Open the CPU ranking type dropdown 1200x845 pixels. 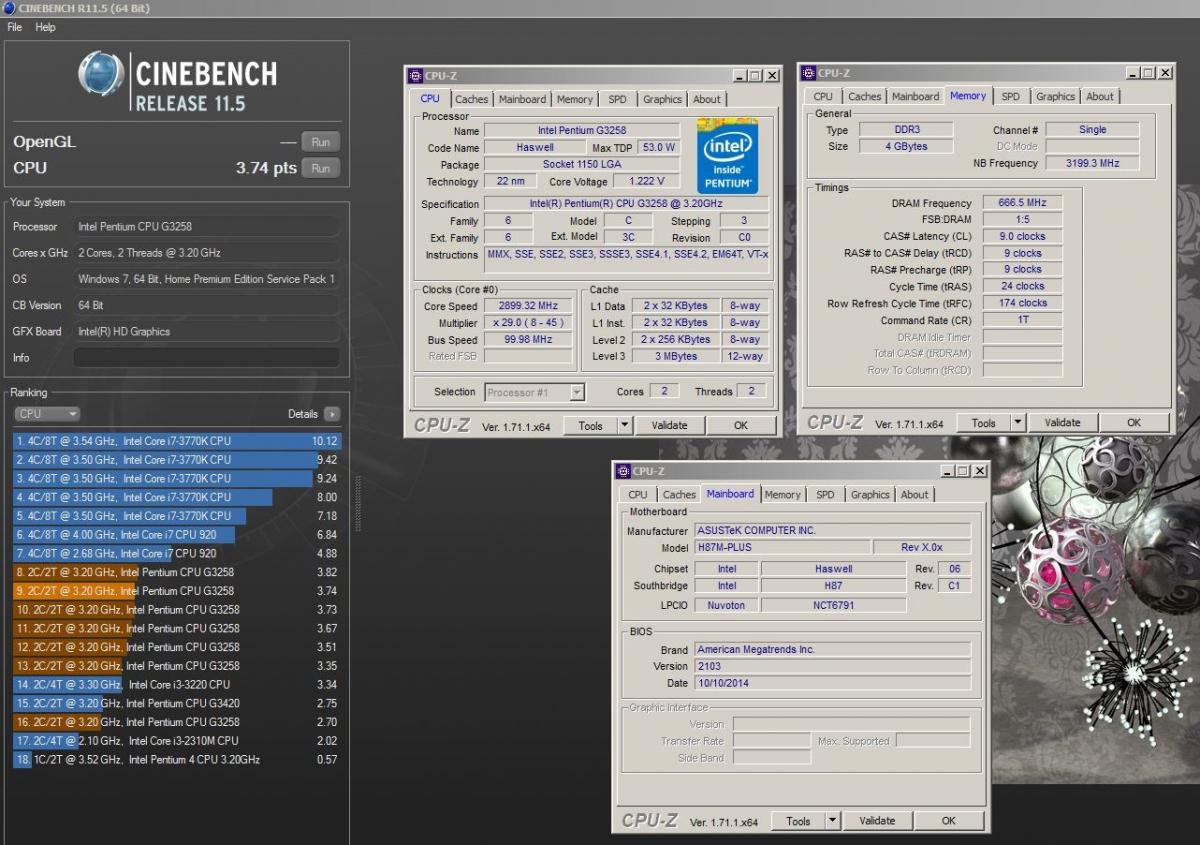click(47, 414)
